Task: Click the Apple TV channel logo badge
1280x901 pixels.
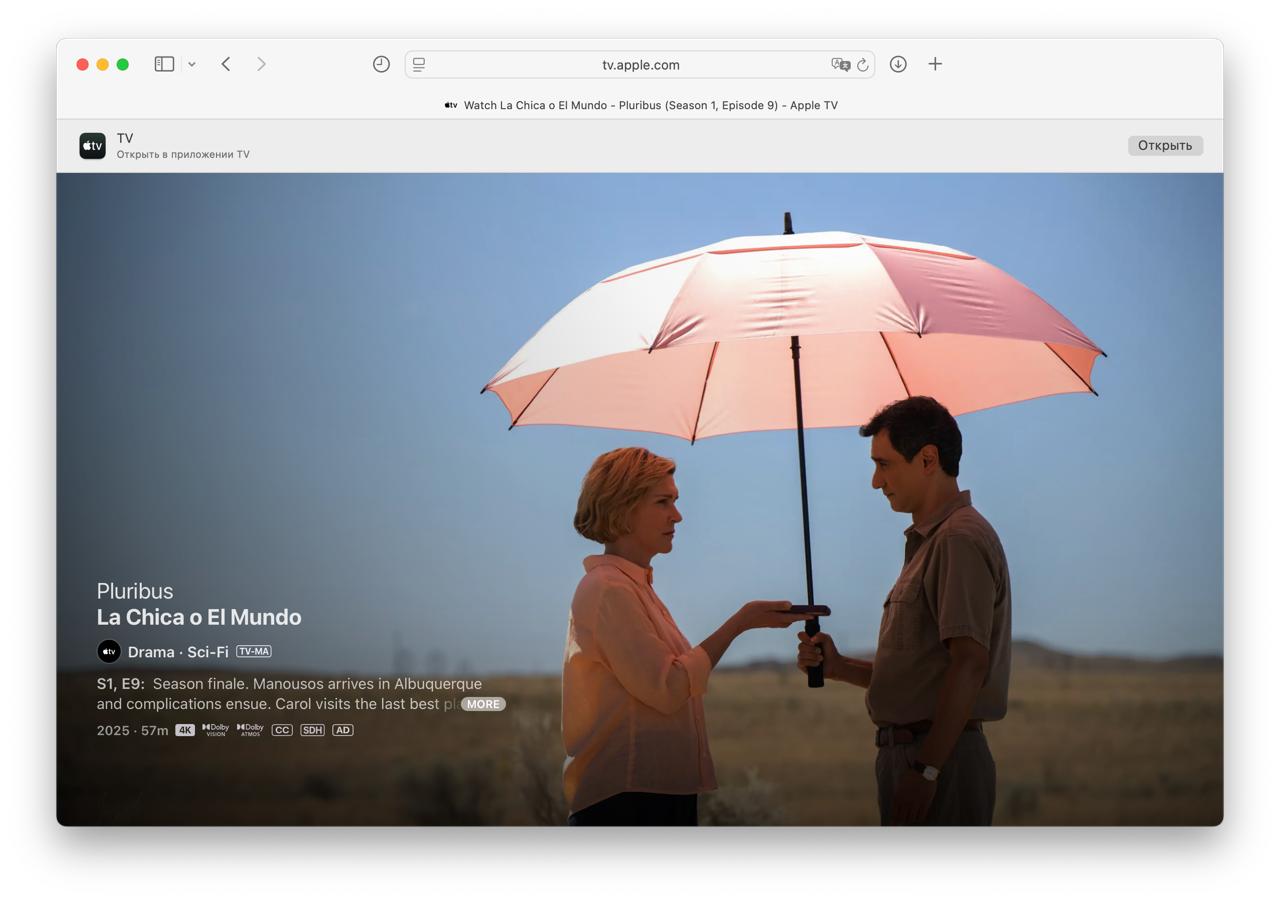Action: pyautogui.click(x=109, y=652)
